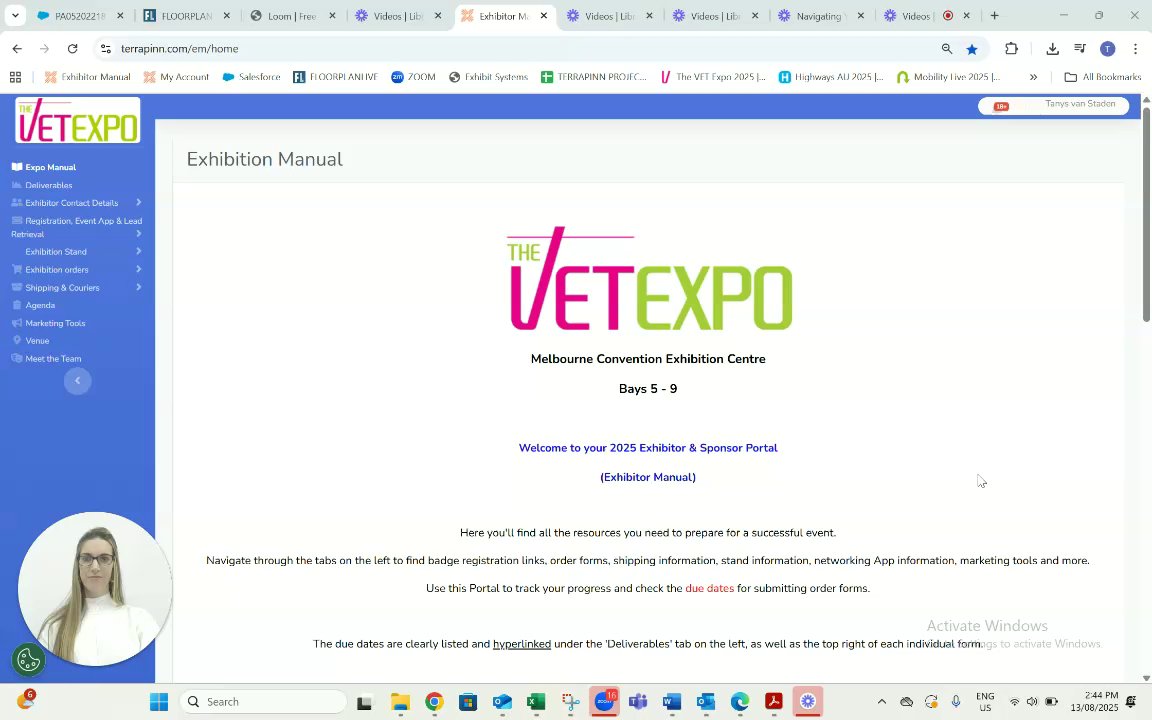This screenshot has width=1152, height=720.
Task: Open the Chrome three-dot menu
Action: pyautogui.click(x=1135, y=48)
